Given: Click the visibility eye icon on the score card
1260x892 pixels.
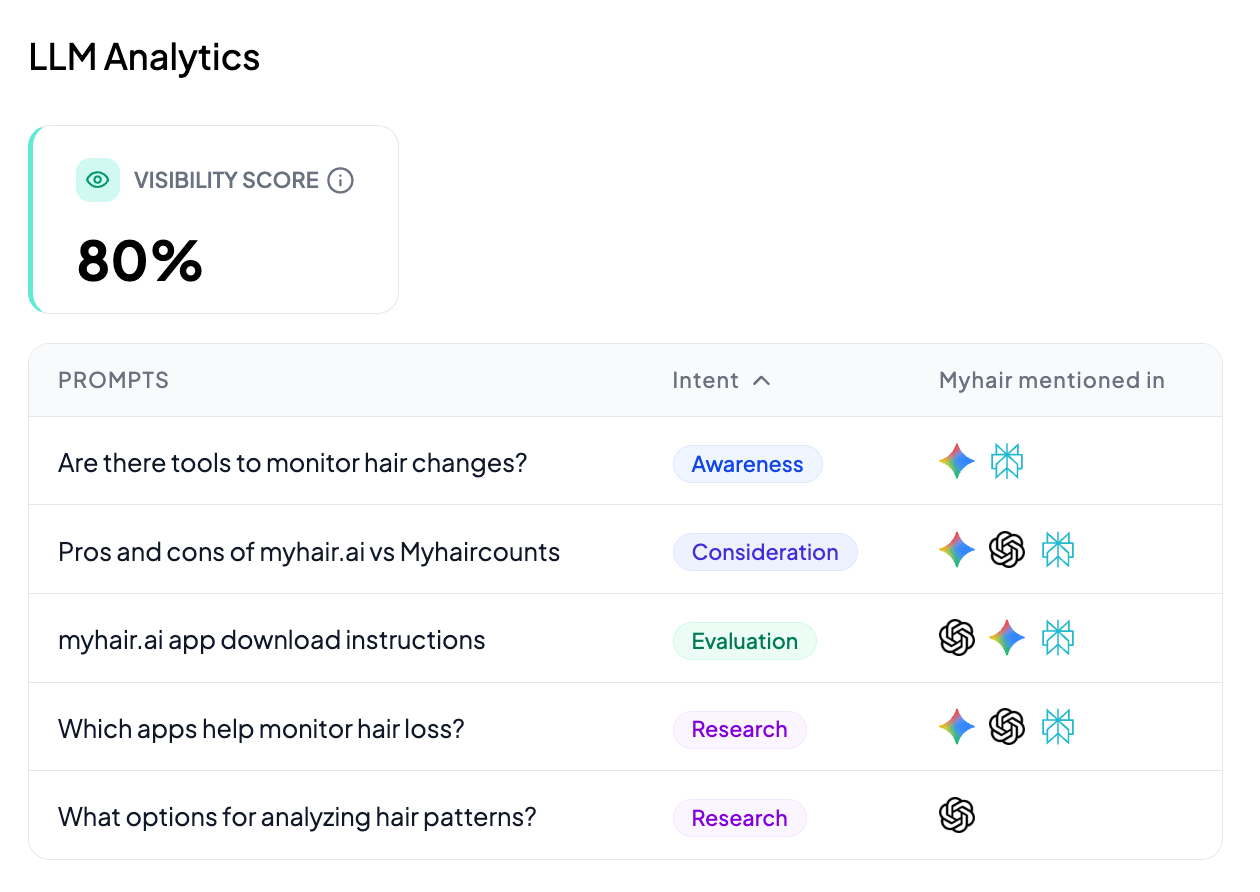Looking at the screenshot, I should tap(97, 180).
